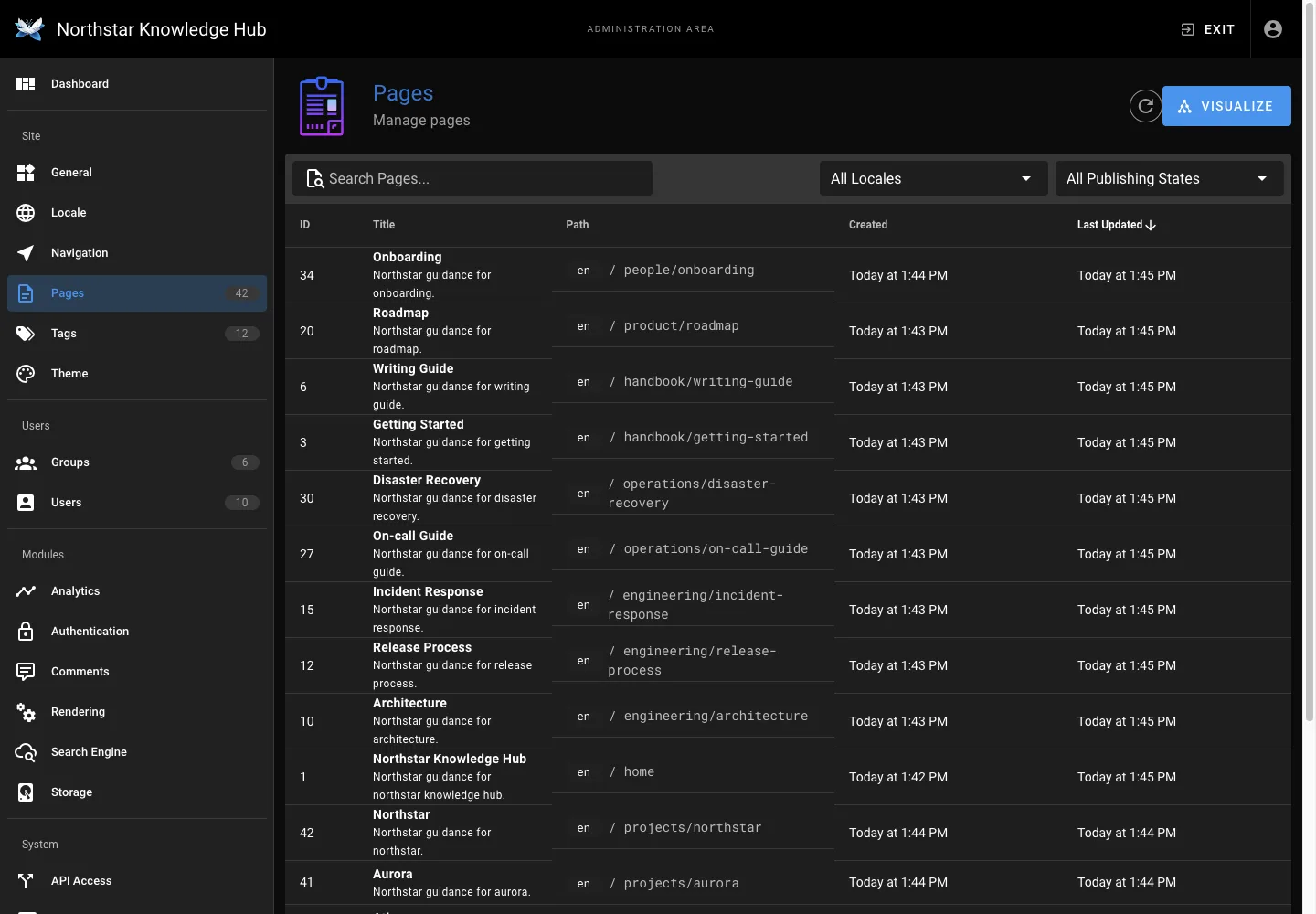Click the Navigation arrow icon
1316x914 pixels.
tap(26, 253)
